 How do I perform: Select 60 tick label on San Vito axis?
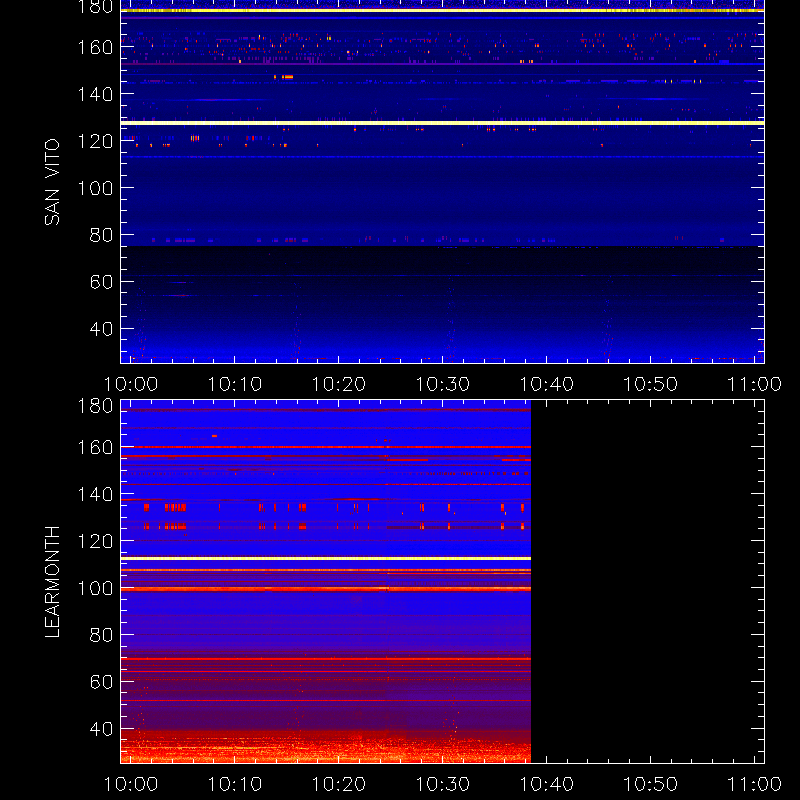[x=101, y=282]
